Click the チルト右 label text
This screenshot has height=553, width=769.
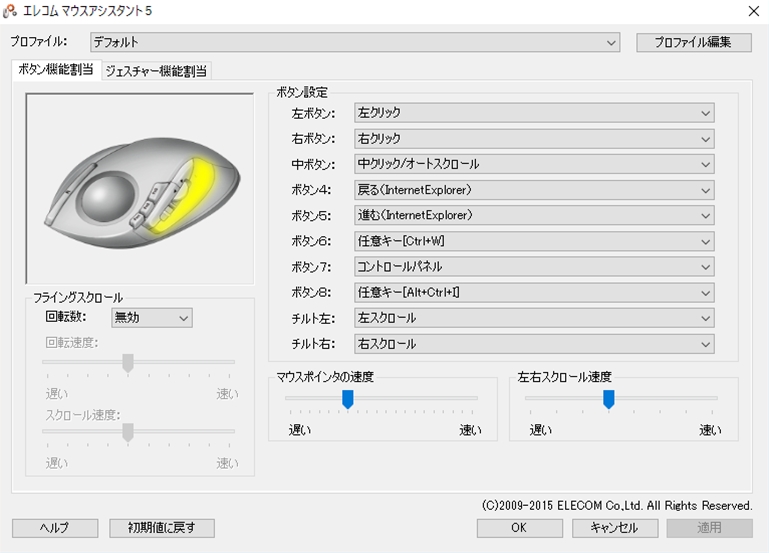point(313,344)
